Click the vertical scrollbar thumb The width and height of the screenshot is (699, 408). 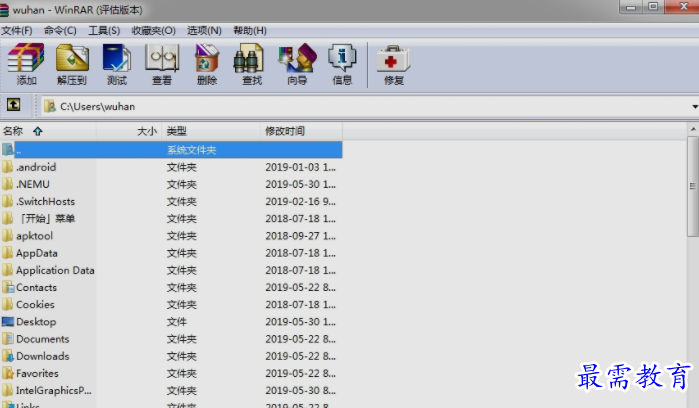click(x=693, y=186)
